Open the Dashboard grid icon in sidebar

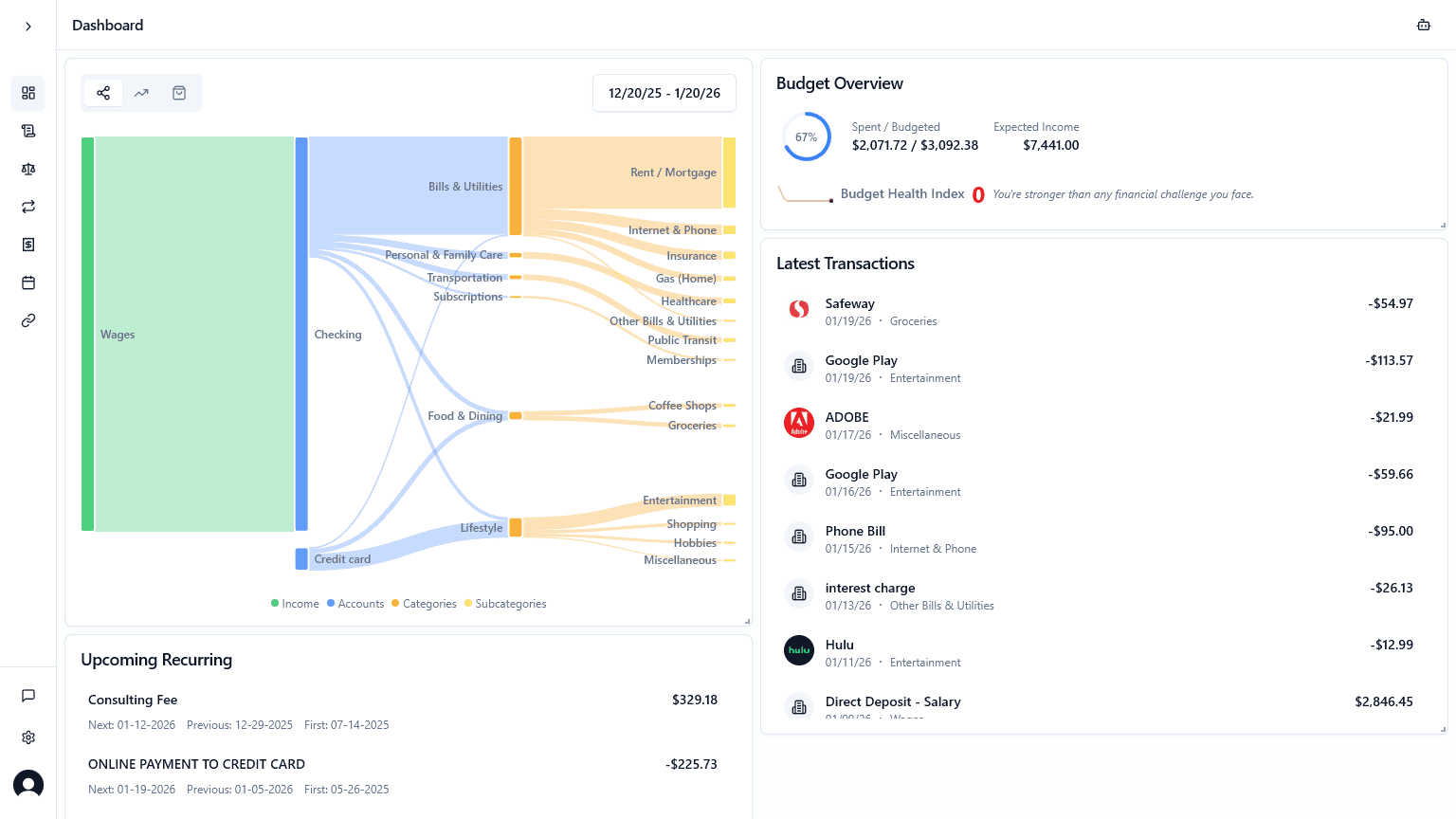(27, 93)
